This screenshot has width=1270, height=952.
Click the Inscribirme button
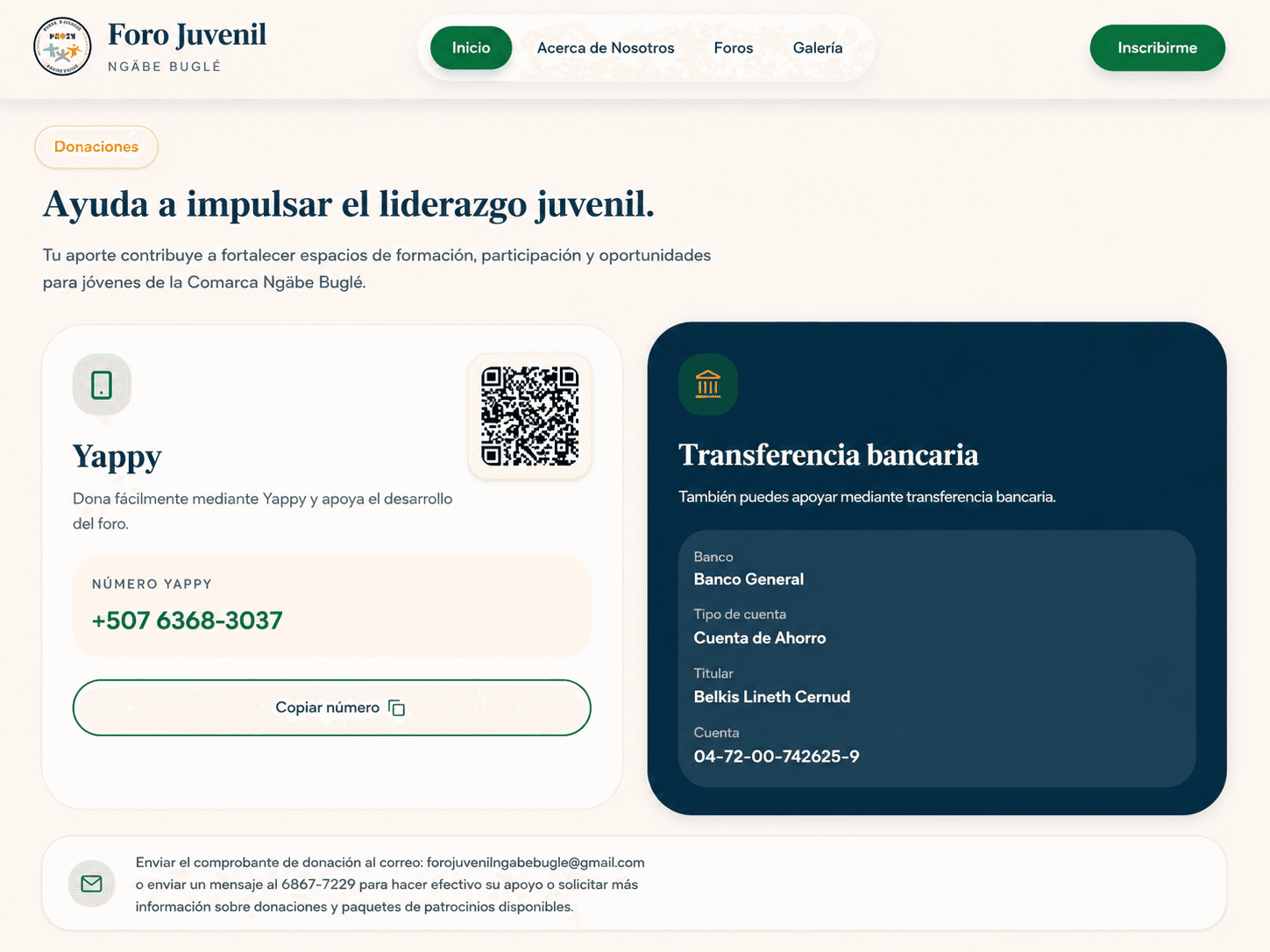tap(1157, 47)
